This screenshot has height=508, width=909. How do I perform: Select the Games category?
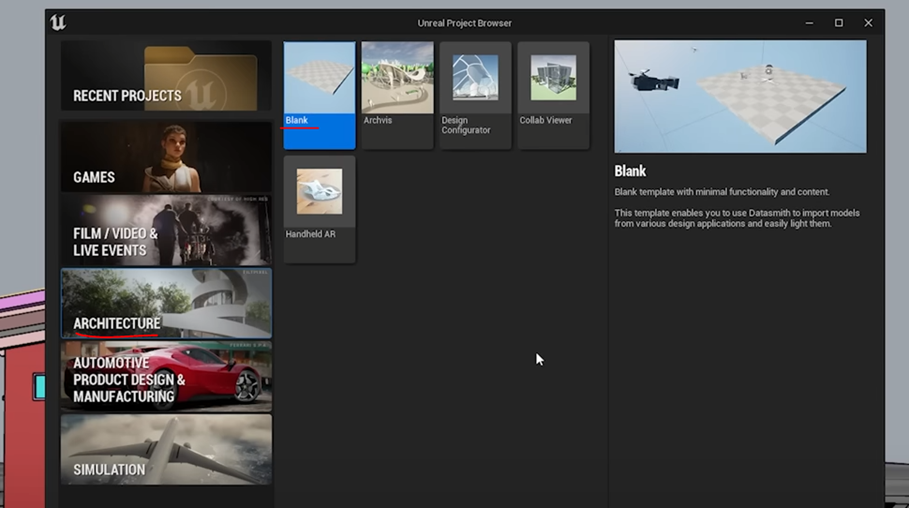coord(166,157)
